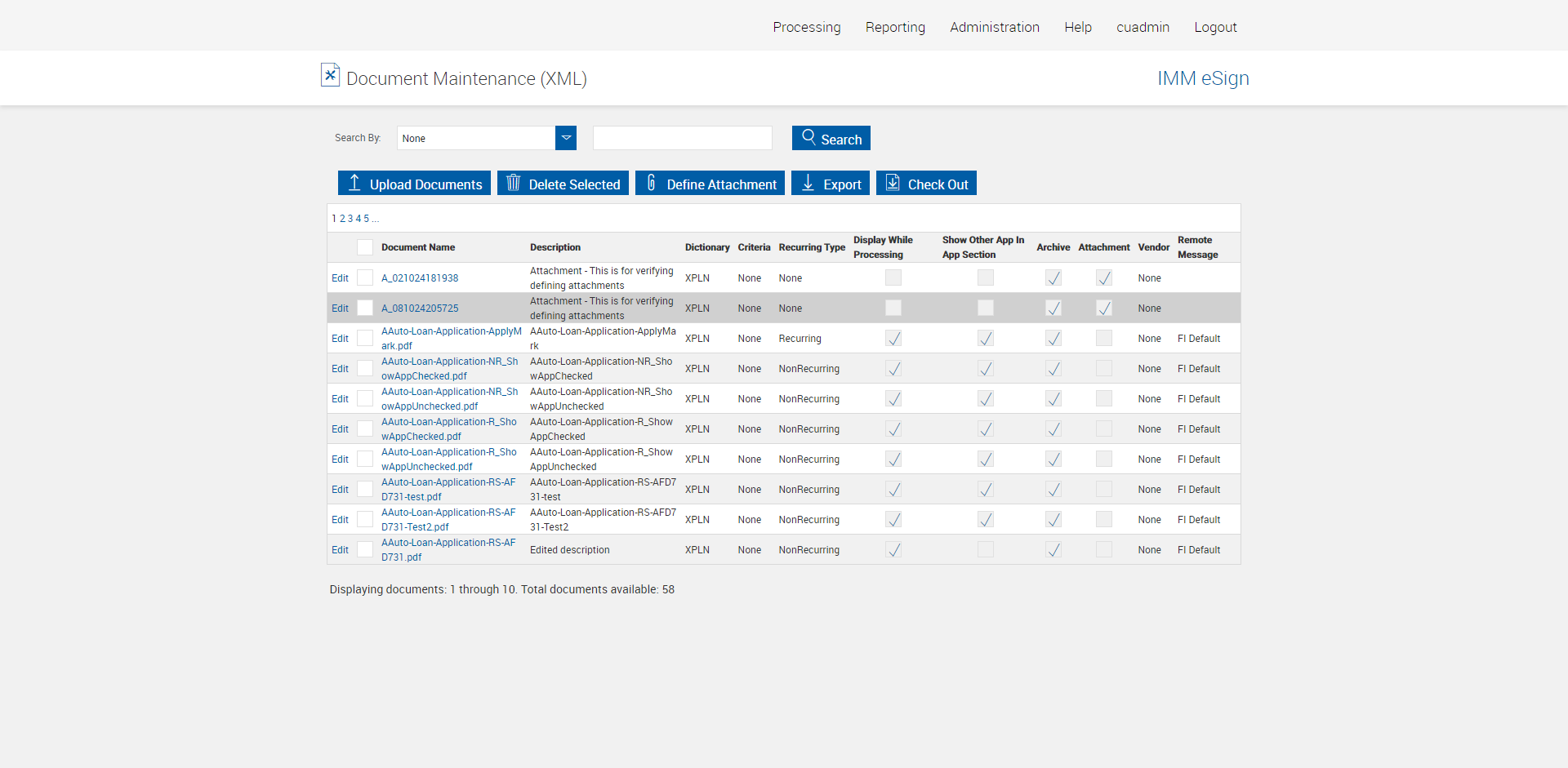
Task: Click Edit link for AAuto-Loan-Application-ApplyMark.pdf
Action: pos(340,339)
